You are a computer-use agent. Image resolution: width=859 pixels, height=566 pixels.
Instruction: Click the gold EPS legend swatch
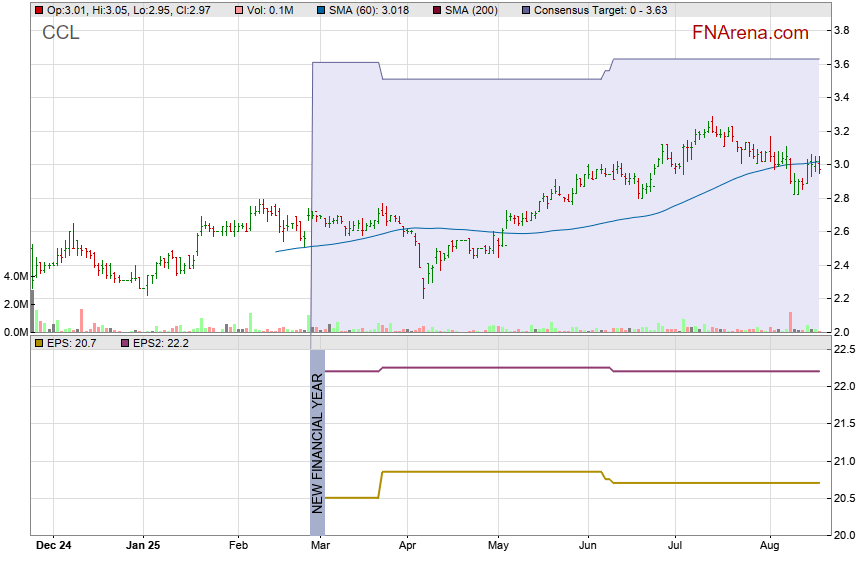(37, 343)
